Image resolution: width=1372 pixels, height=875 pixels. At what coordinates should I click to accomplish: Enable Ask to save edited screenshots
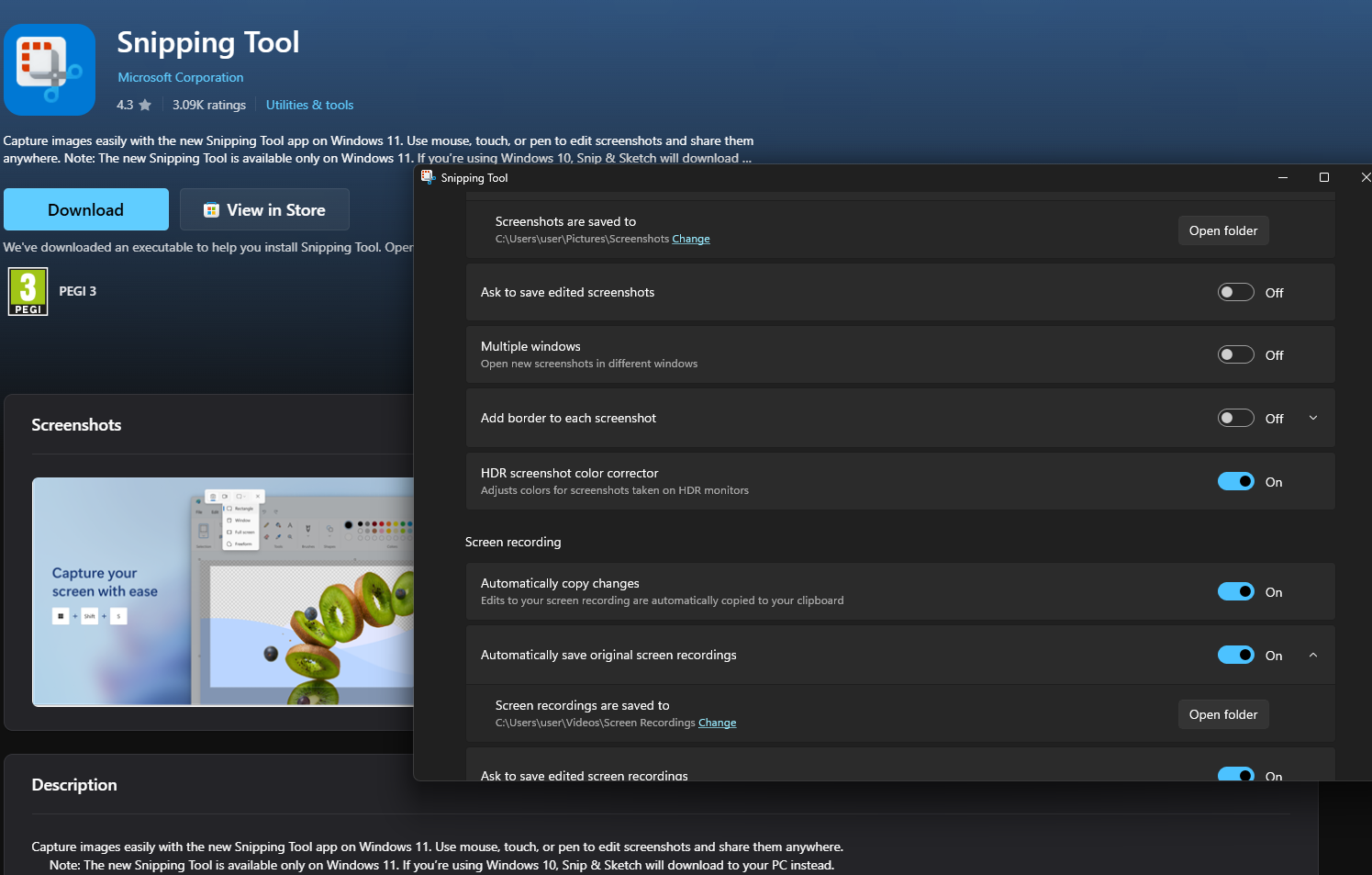click(x=1235, y=292)
